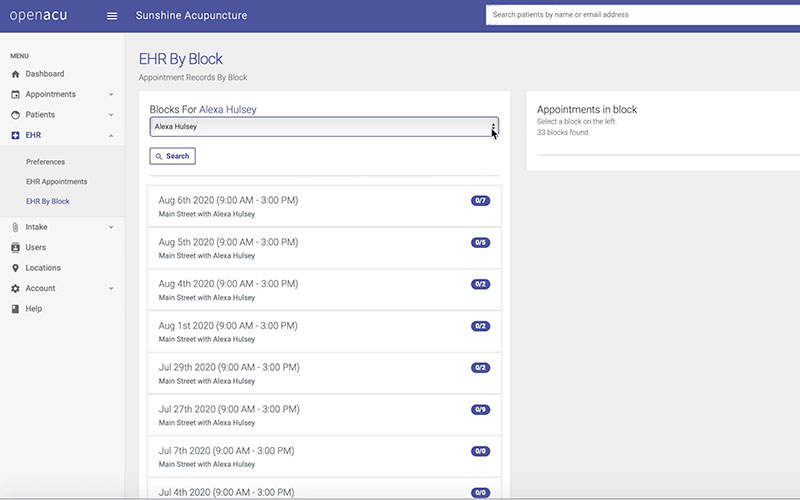Open the Alexa Hulsey practitioner dropdown

(x=324, y=127)
